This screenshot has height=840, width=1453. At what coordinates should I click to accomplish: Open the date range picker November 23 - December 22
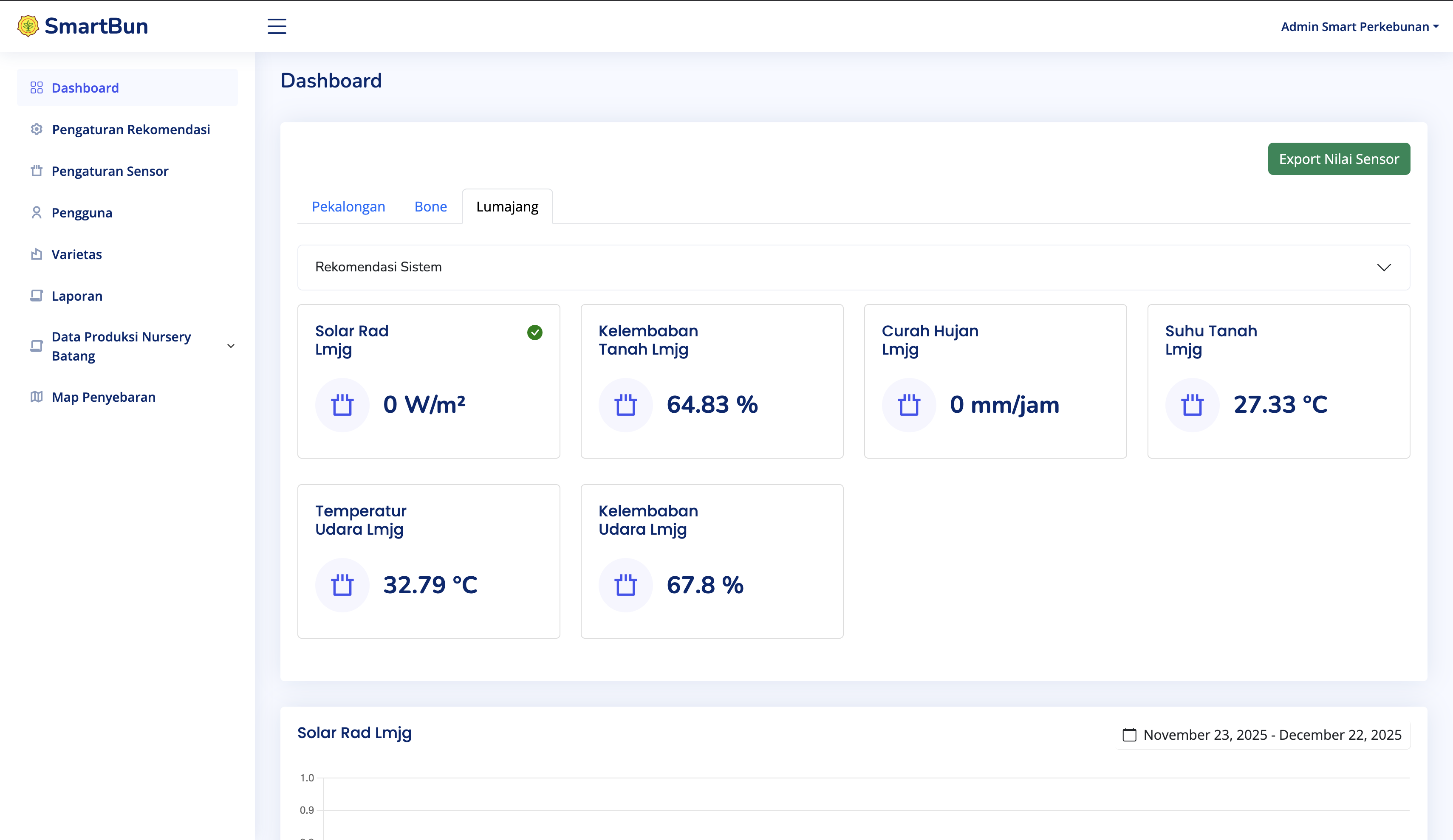tap(1263, 735)
